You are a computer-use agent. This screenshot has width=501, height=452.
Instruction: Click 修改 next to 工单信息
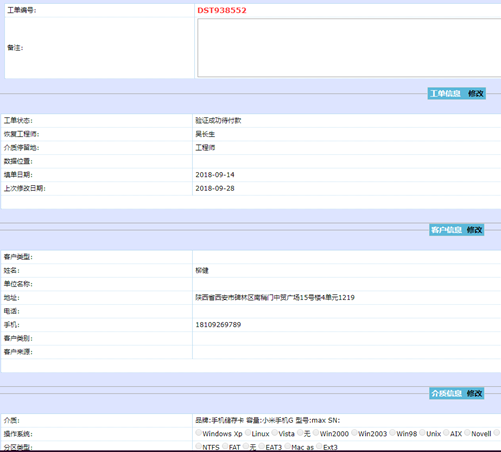tap(476, 94)
